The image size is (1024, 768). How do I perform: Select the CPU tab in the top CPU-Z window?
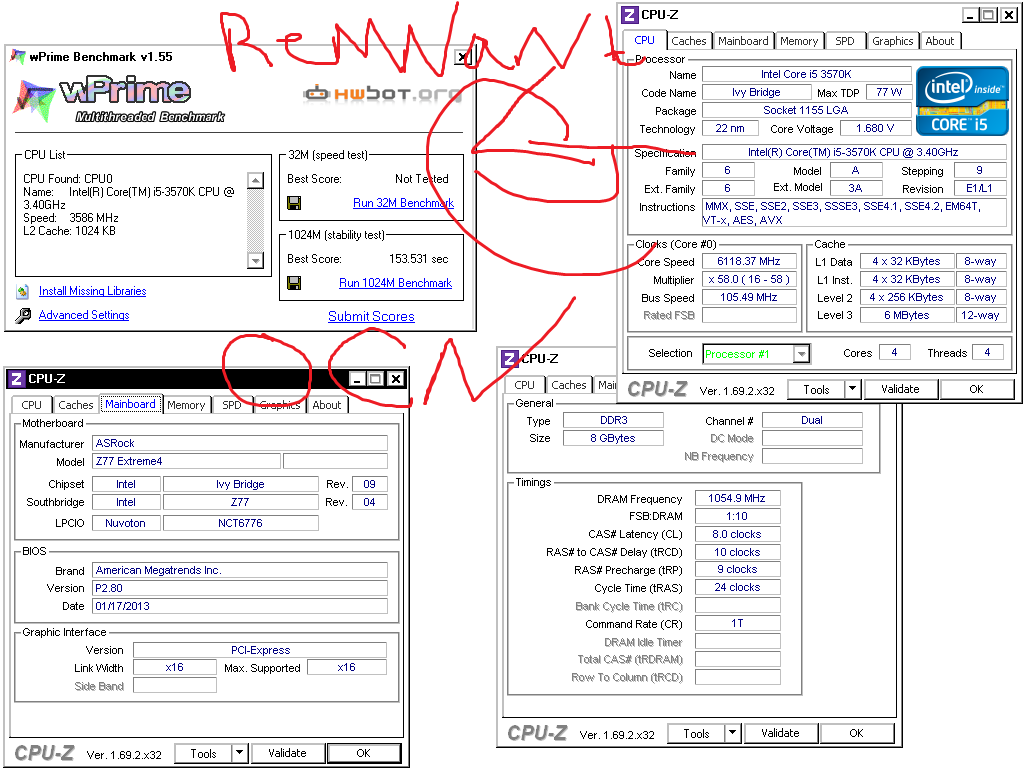click(x=645, y=40)
